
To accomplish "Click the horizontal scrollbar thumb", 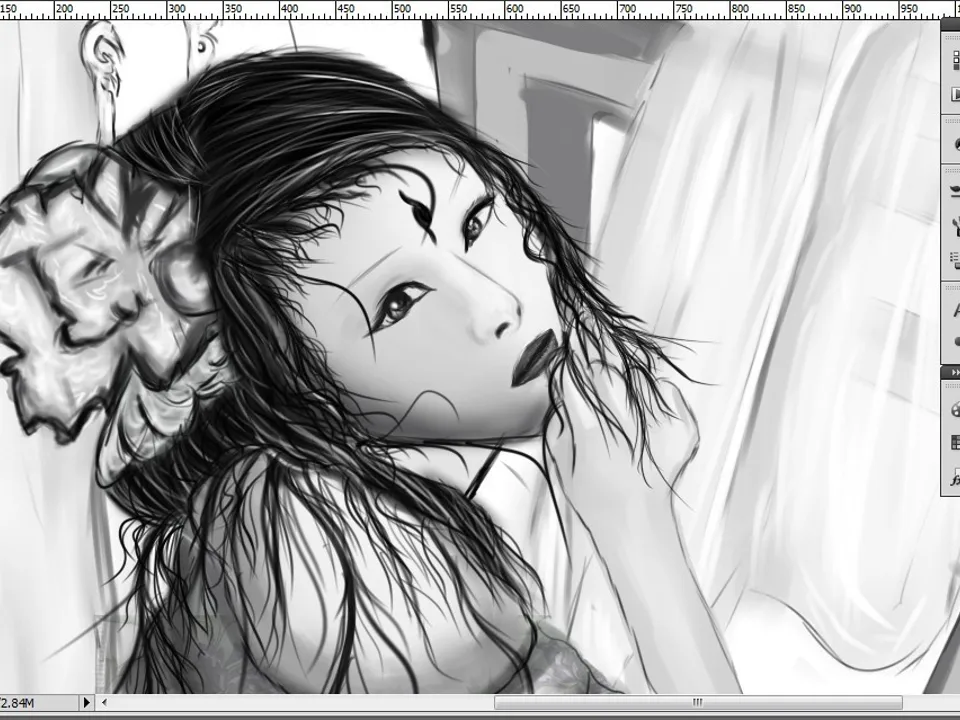I will 698,703.
